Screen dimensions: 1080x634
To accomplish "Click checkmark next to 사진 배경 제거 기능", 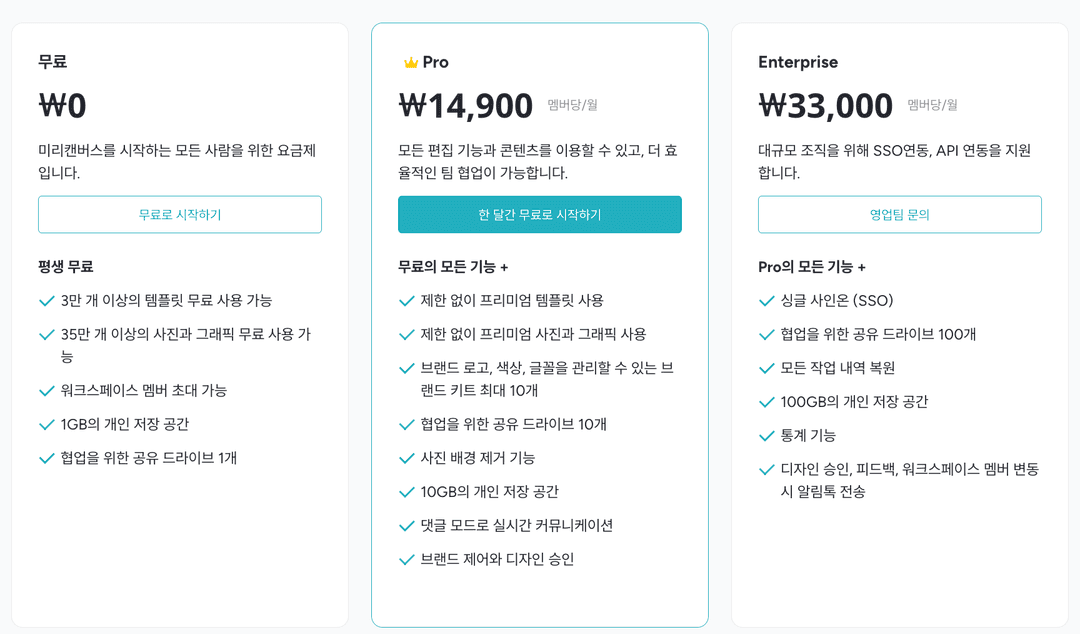I will pyautogui.click(x=406, y=457).
